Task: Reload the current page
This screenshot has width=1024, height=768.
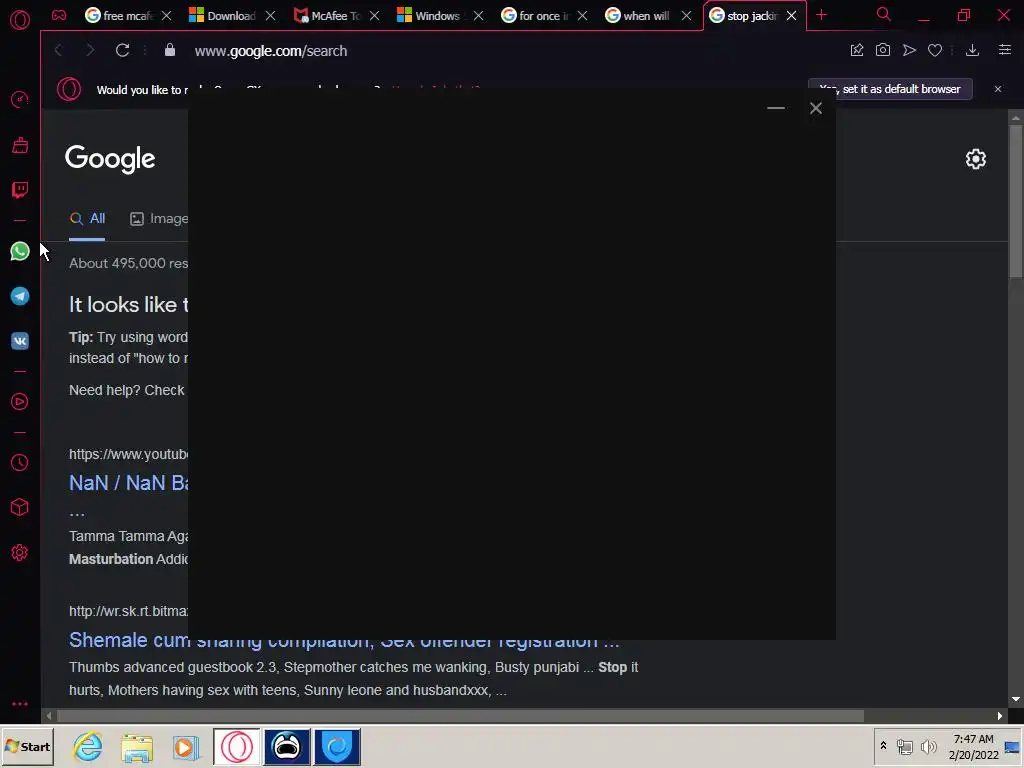Action: [122, 50]
